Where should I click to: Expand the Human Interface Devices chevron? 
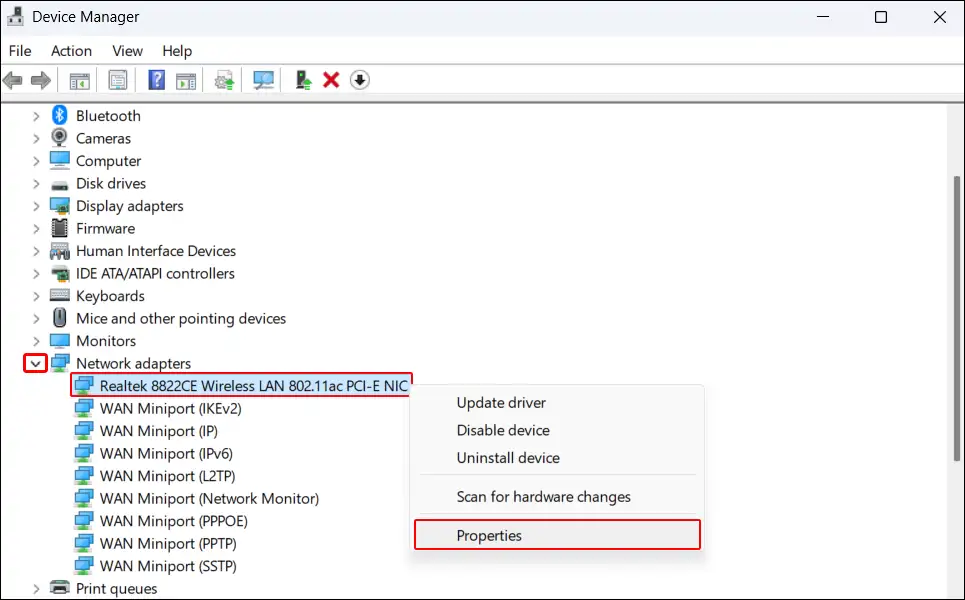(36, 251)
